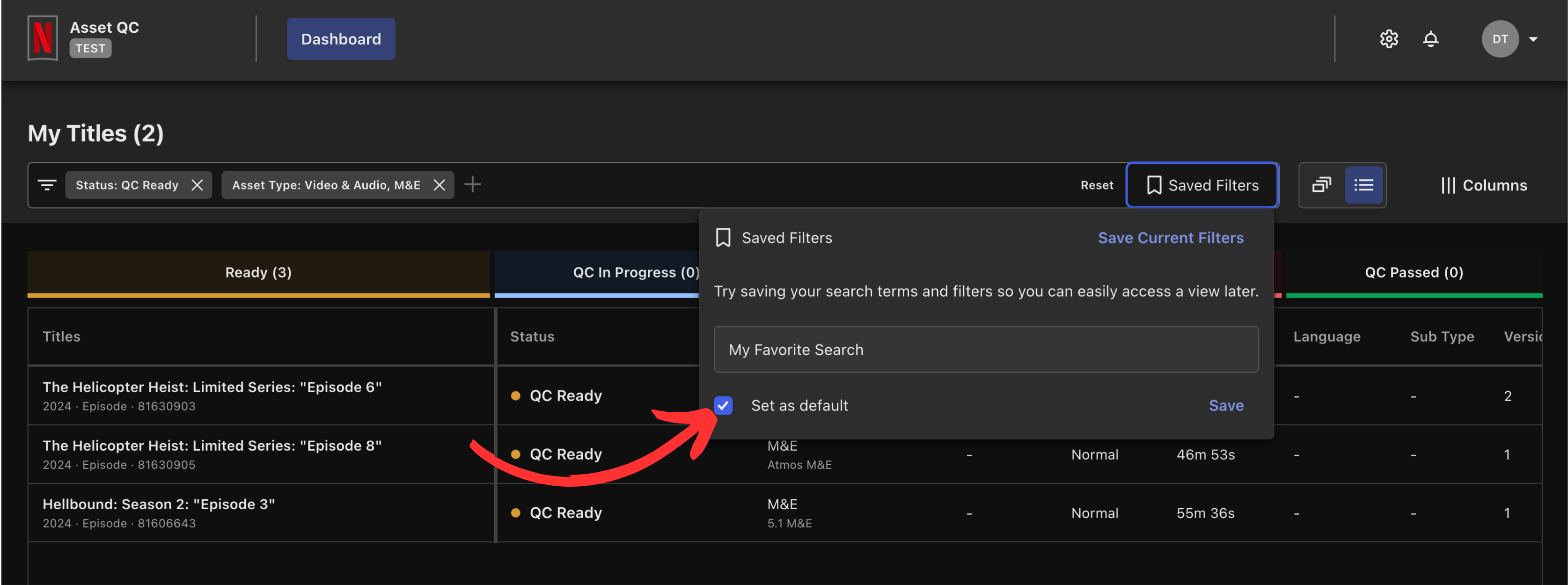Remove the Asset Type filter chip

point(439,185)
